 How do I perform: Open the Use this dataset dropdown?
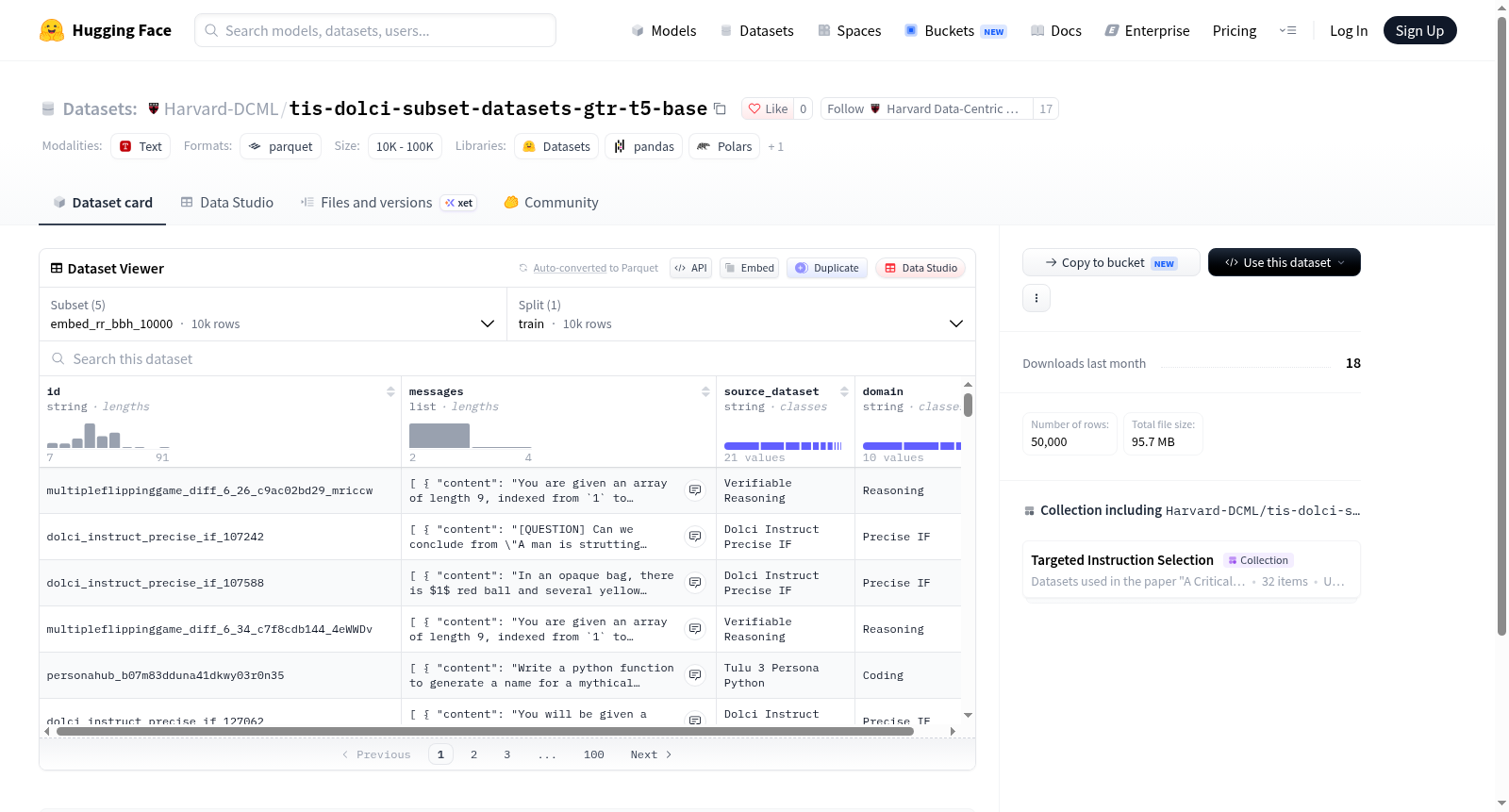point(1285,262)
